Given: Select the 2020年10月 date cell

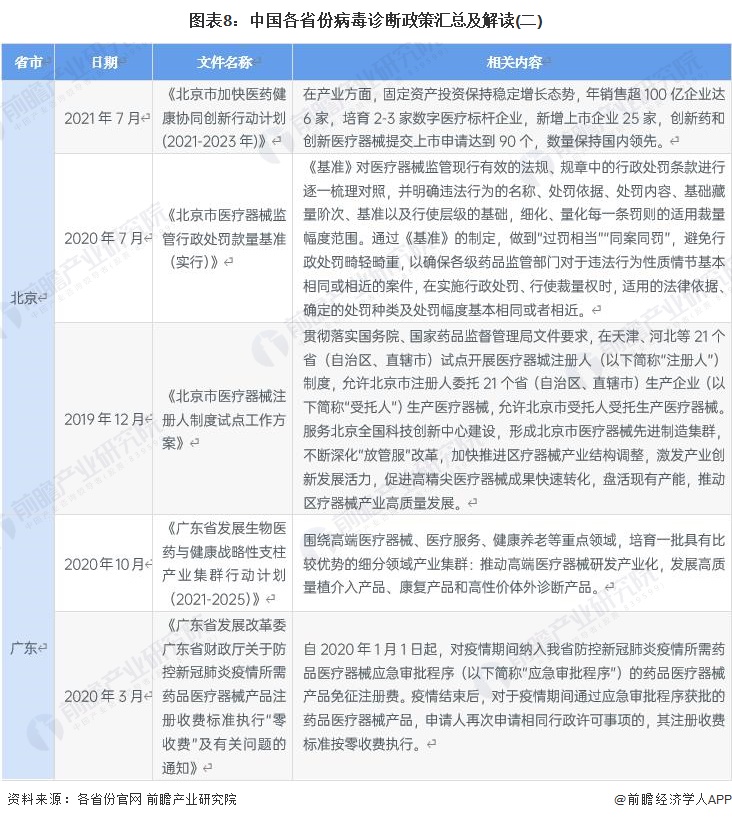Looking at the screenshot, I should [104, 564].
